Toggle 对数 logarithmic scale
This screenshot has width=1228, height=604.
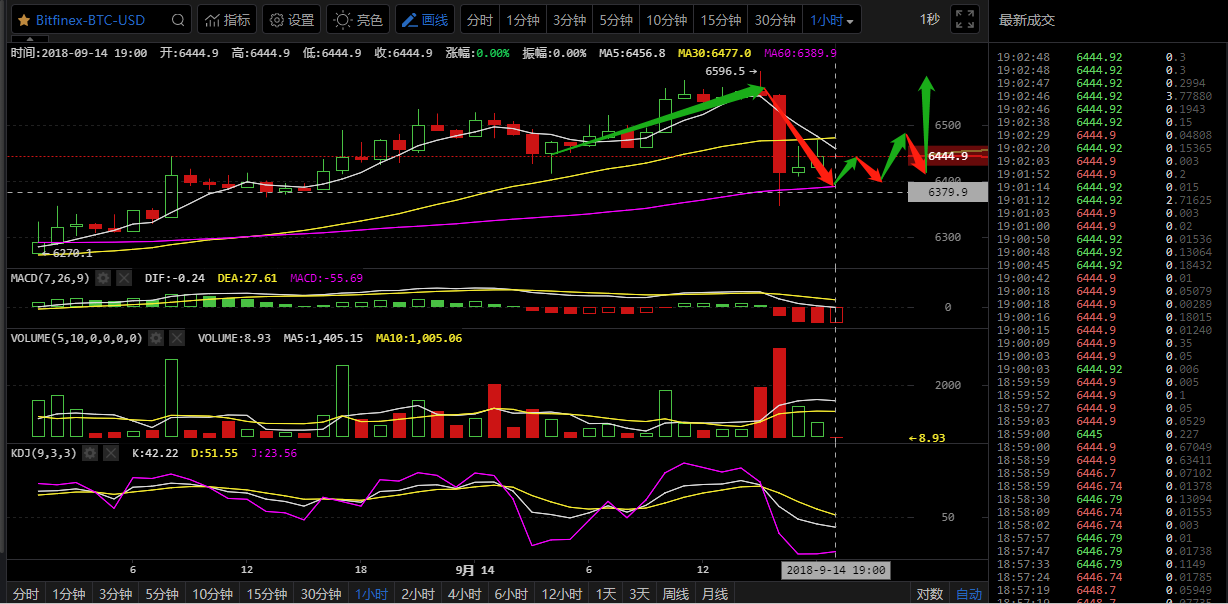(930, 594)
